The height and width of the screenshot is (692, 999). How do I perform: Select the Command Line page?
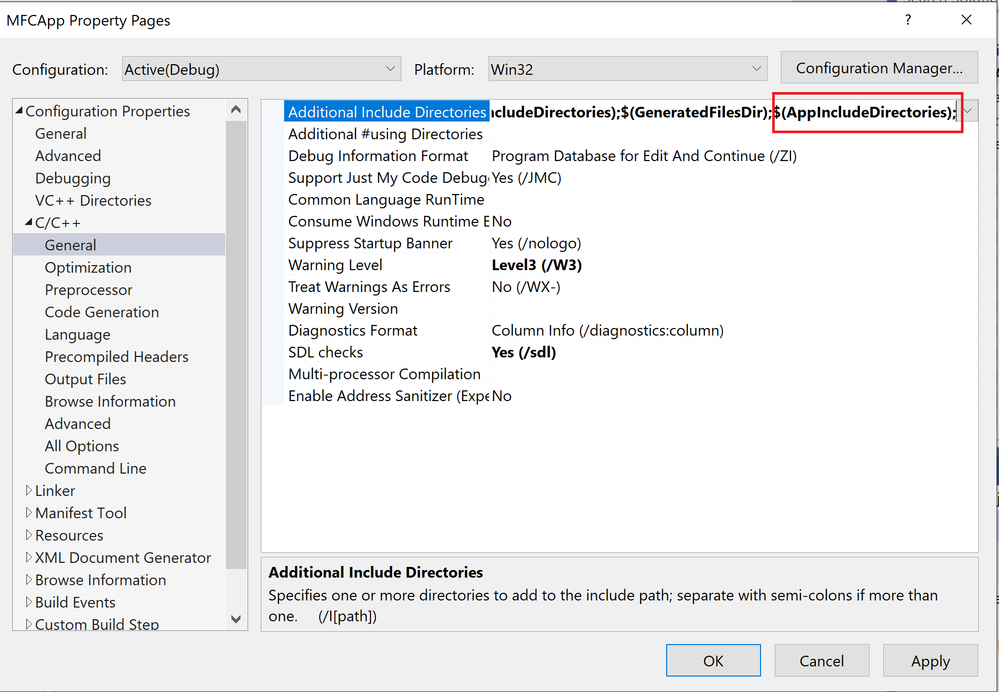(95, 468)
